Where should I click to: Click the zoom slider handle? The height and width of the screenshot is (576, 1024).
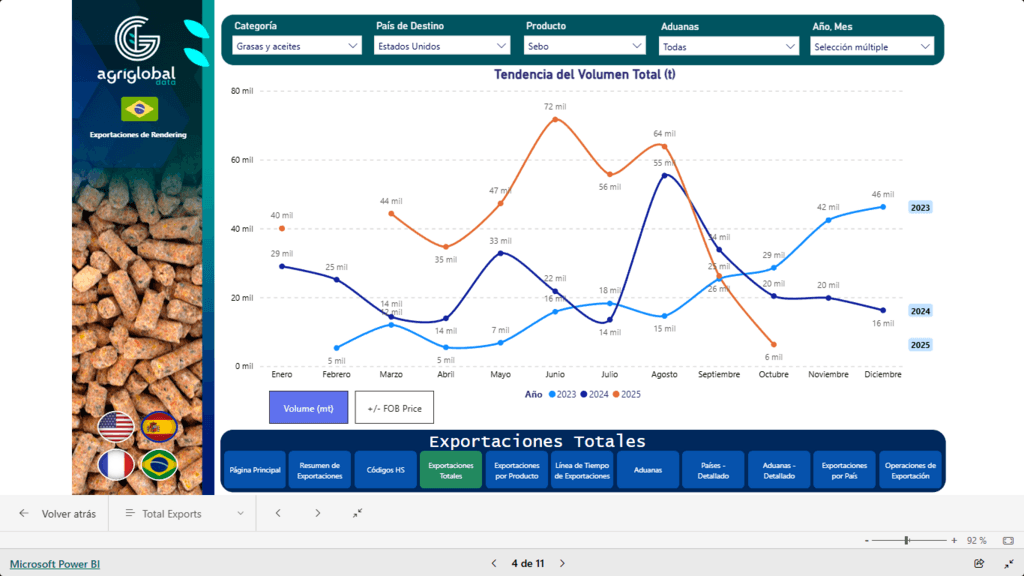tap(906, 540)
